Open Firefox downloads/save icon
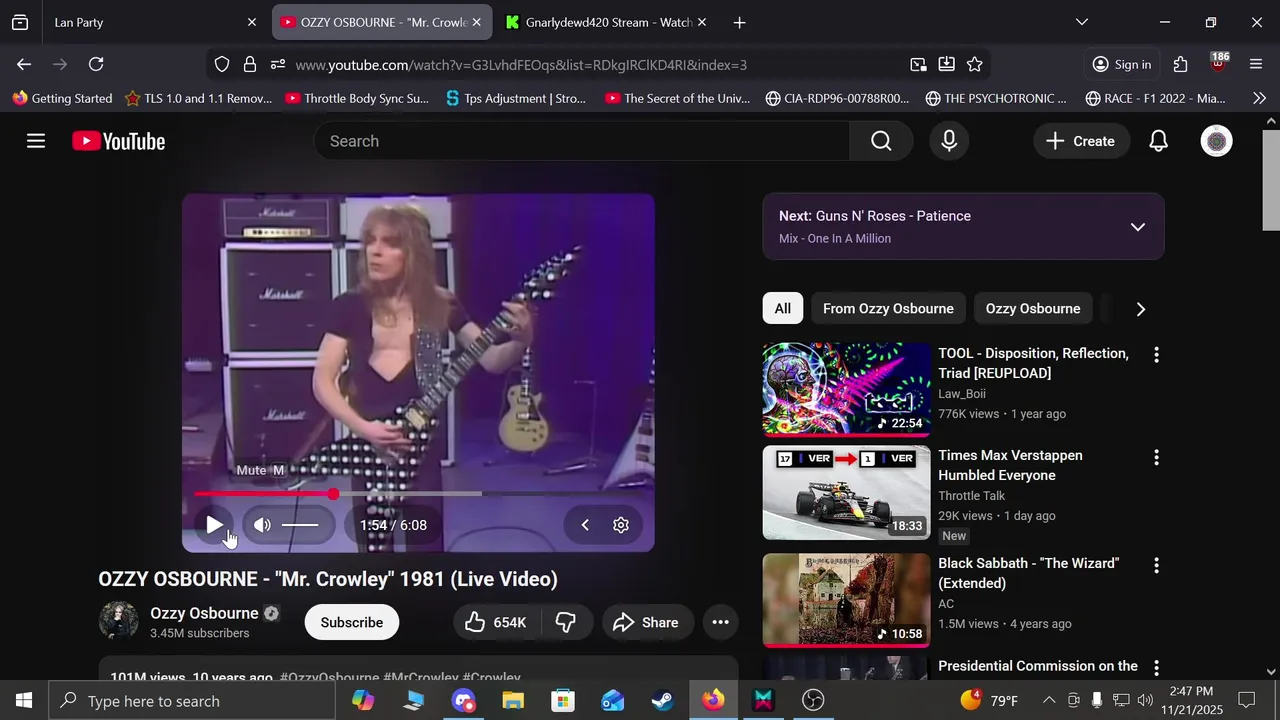Image resolution: width=1280 pixels, height=720 pixels. tap(946, 64)
